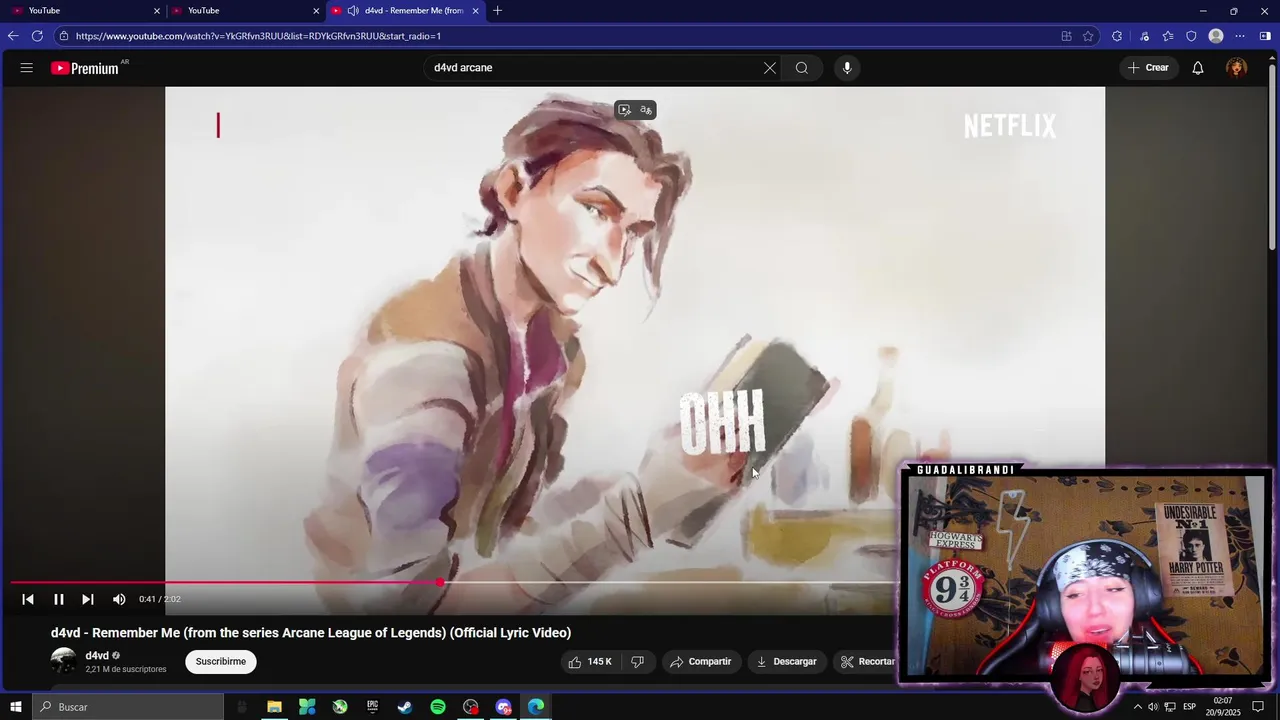
Task: Open the Windows notification center
Action: click(x=1258, y=707)
